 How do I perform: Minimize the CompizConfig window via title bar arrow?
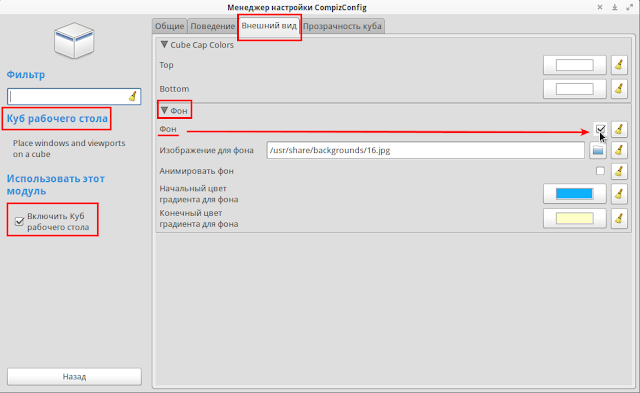614,7
